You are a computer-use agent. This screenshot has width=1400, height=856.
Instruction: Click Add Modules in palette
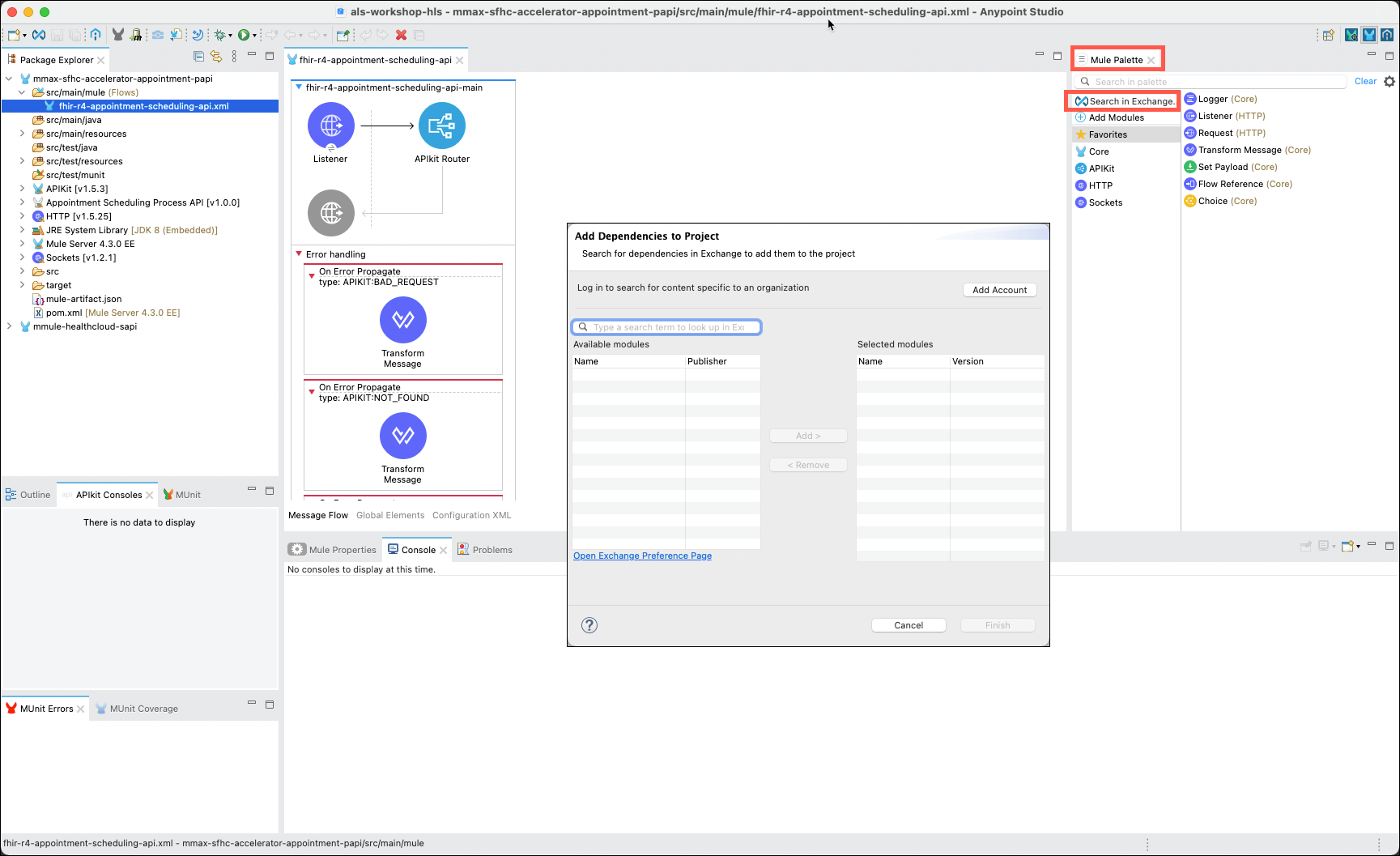[x=1109, y=117]
